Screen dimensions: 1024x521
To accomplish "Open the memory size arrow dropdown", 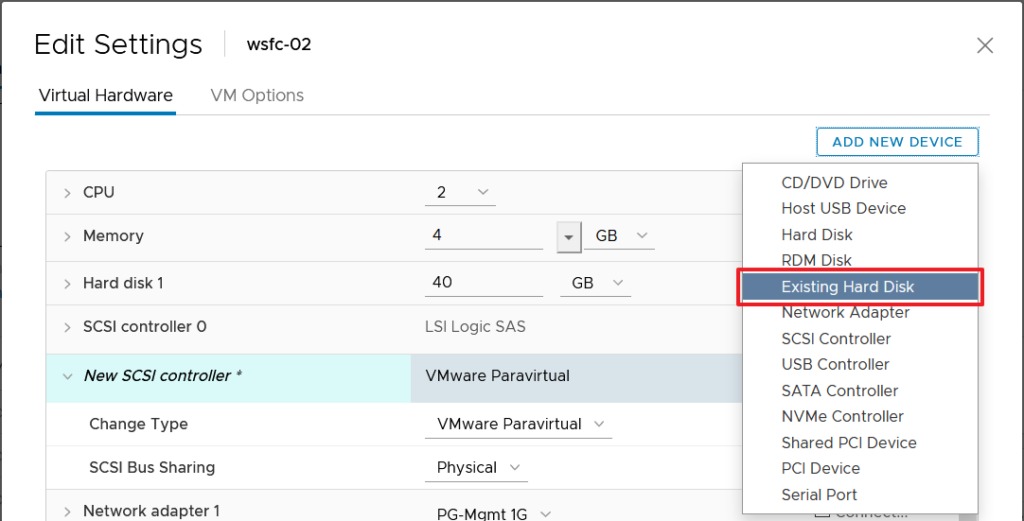I will tap(569, 237).
